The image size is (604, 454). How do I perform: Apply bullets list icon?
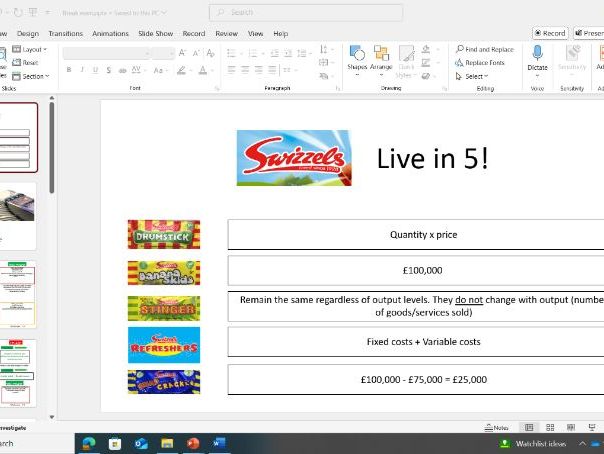[231, 53]
